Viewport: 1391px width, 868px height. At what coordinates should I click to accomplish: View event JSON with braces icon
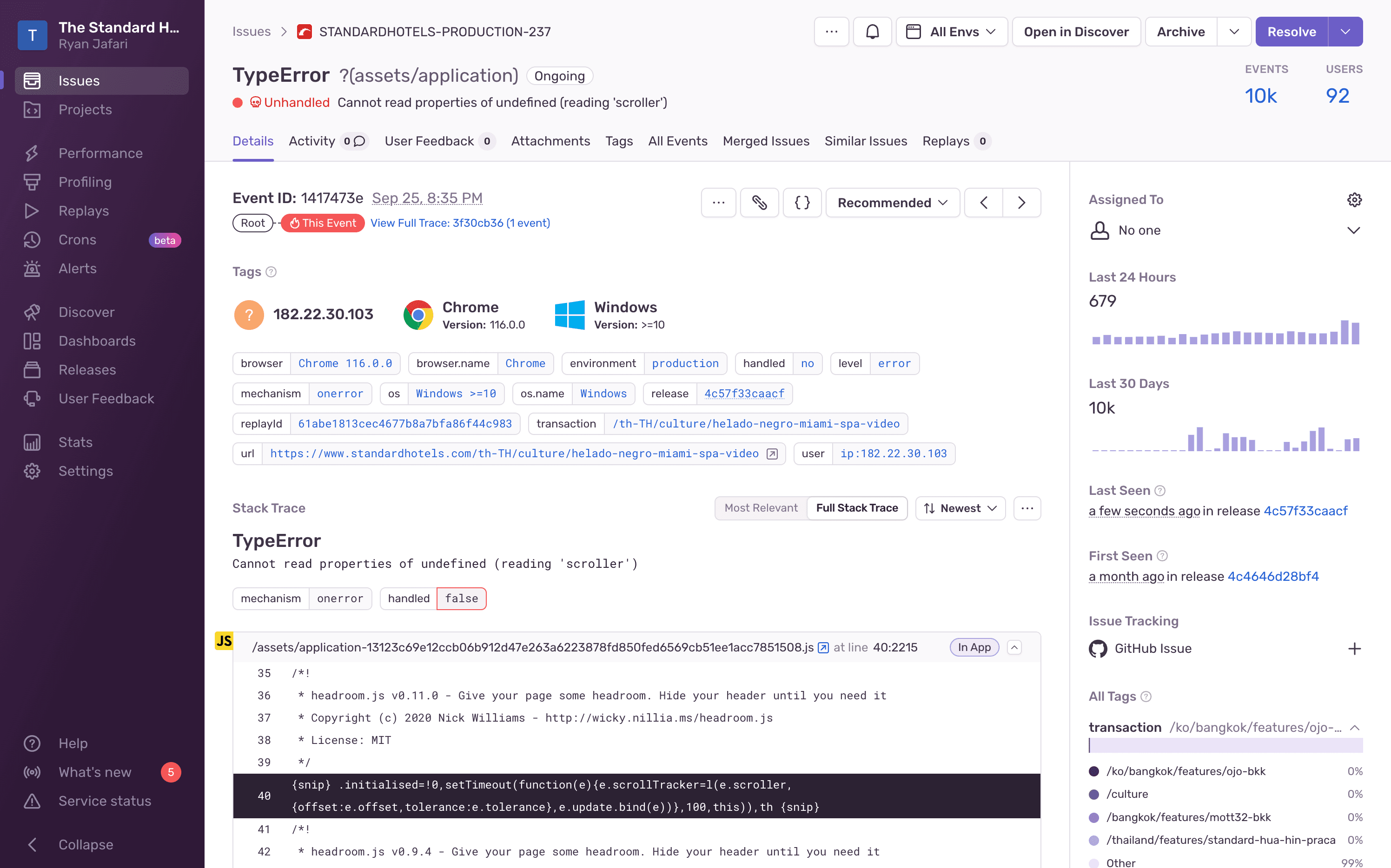[x=802, y=203]
